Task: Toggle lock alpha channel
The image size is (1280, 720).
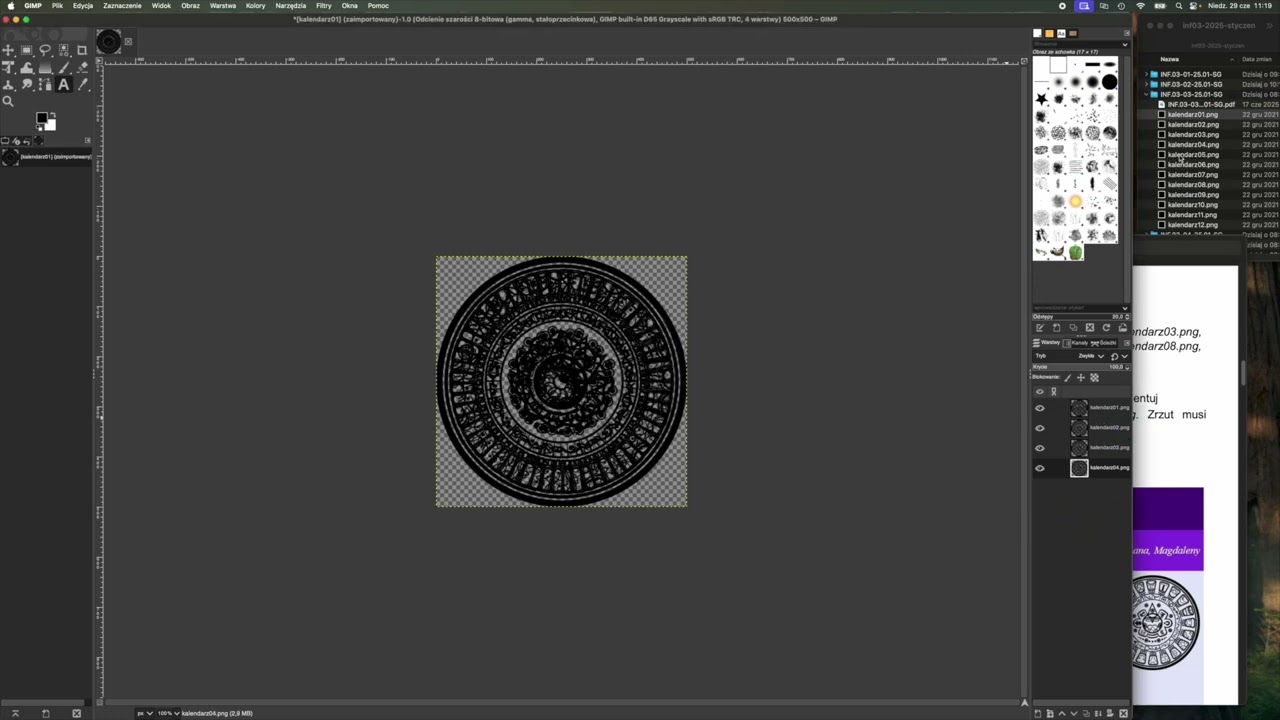Action: [1094, 377]
